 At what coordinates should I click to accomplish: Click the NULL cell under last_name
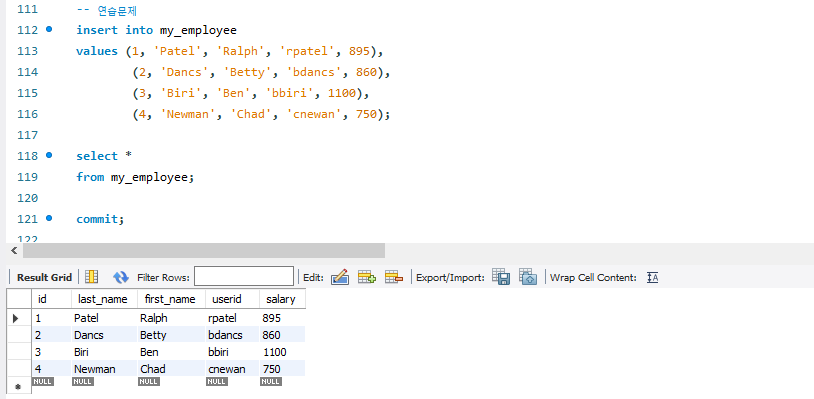tap(83, 381)
